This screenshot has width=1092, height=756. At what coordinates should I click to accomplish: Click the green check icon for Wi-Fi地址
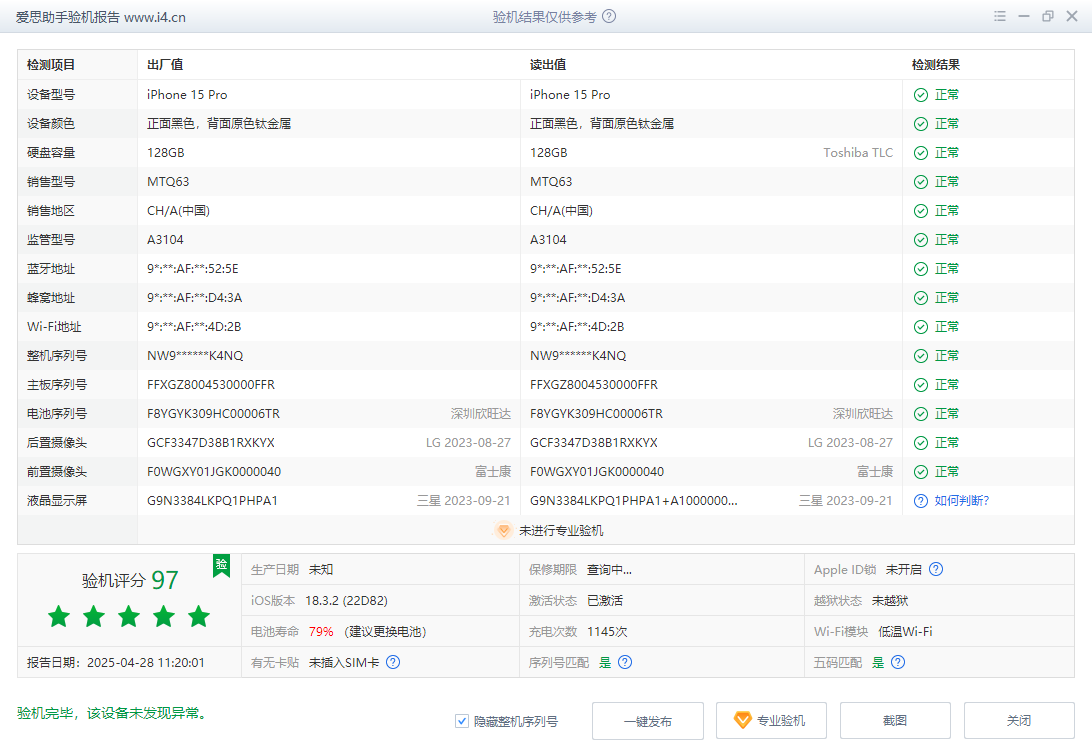coord(921,327)
